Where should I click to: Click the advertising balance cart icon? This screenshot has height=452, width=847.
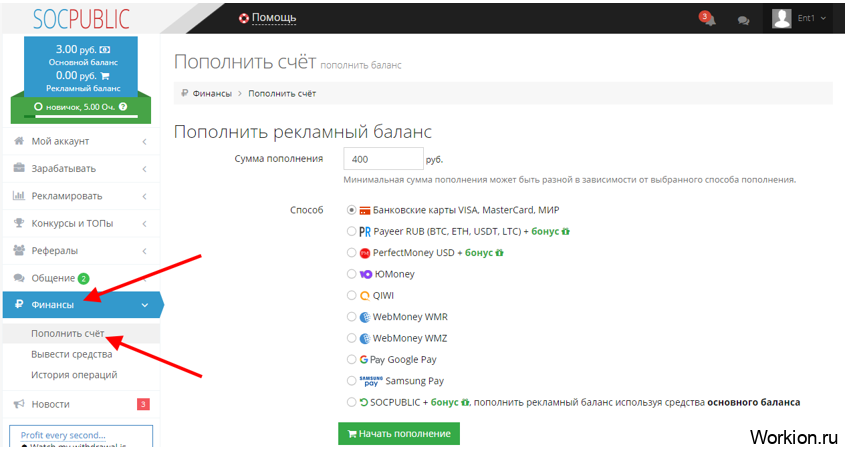coord(105,76)
